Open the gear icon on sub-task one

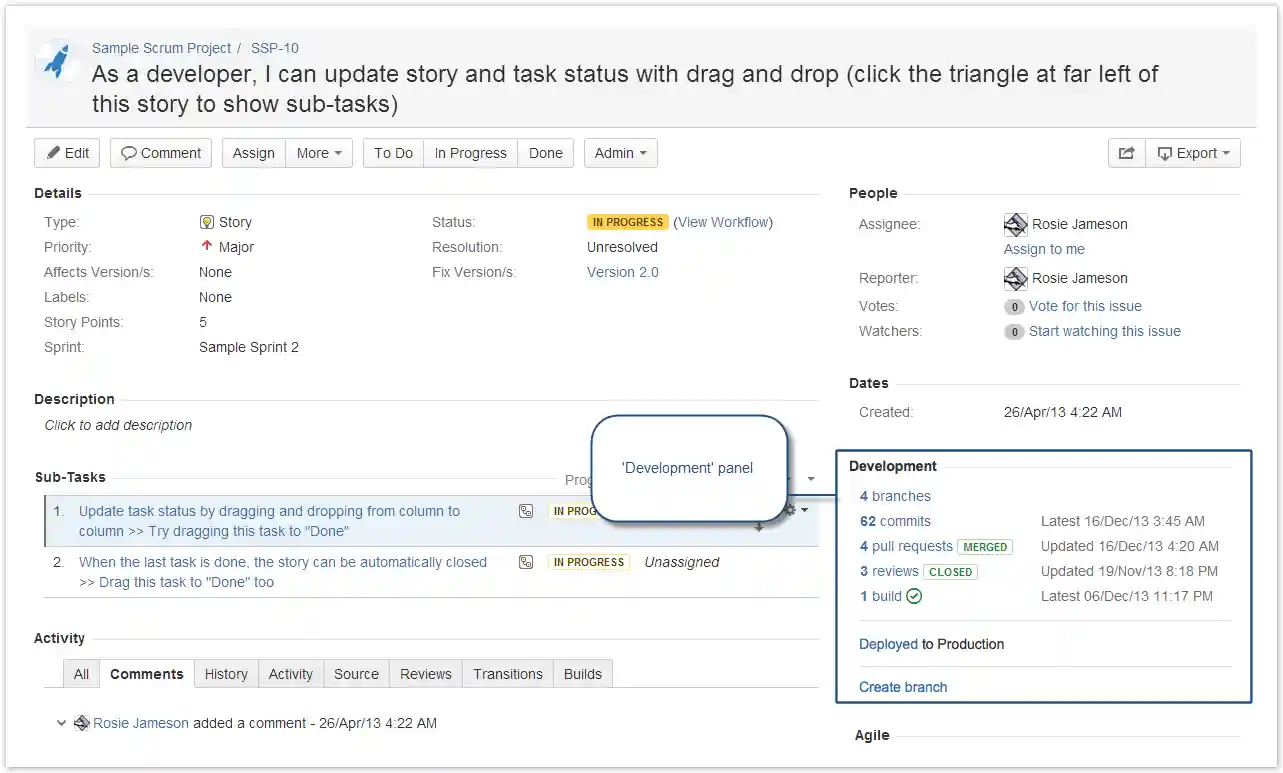[x=789, y=511]
